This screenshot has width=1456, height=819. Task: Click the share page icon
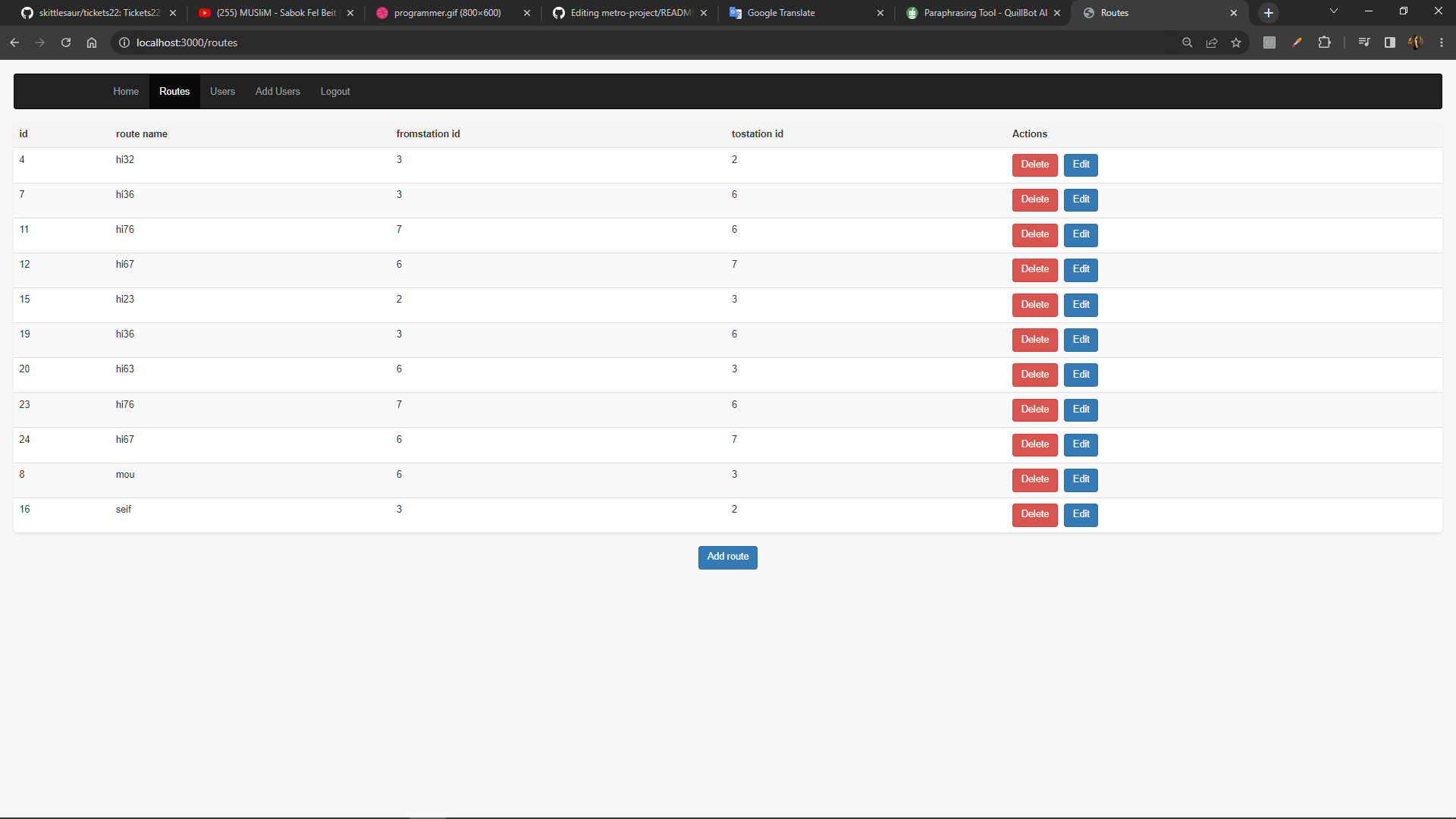(1212, 42)
